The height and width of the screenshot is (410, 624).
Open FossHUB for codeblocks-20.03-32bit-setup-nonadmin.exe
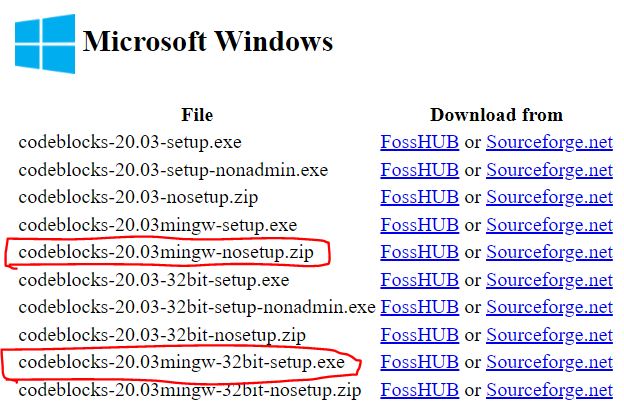419,307
